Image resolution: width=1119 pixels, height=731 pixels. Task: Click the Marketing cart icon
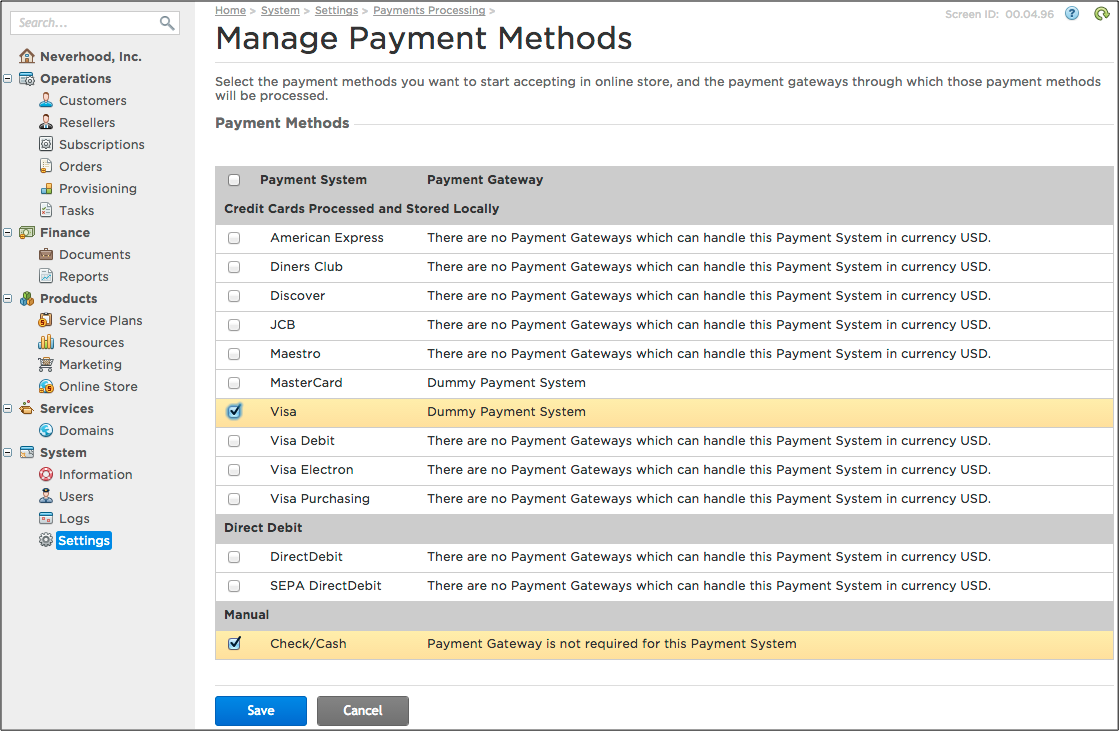[46, 364]
